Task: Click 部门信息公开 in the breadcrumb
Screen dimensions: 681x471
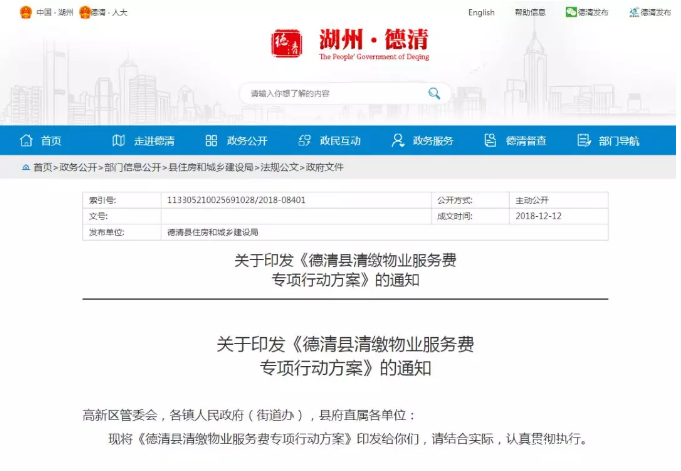Action: [133, 167]
